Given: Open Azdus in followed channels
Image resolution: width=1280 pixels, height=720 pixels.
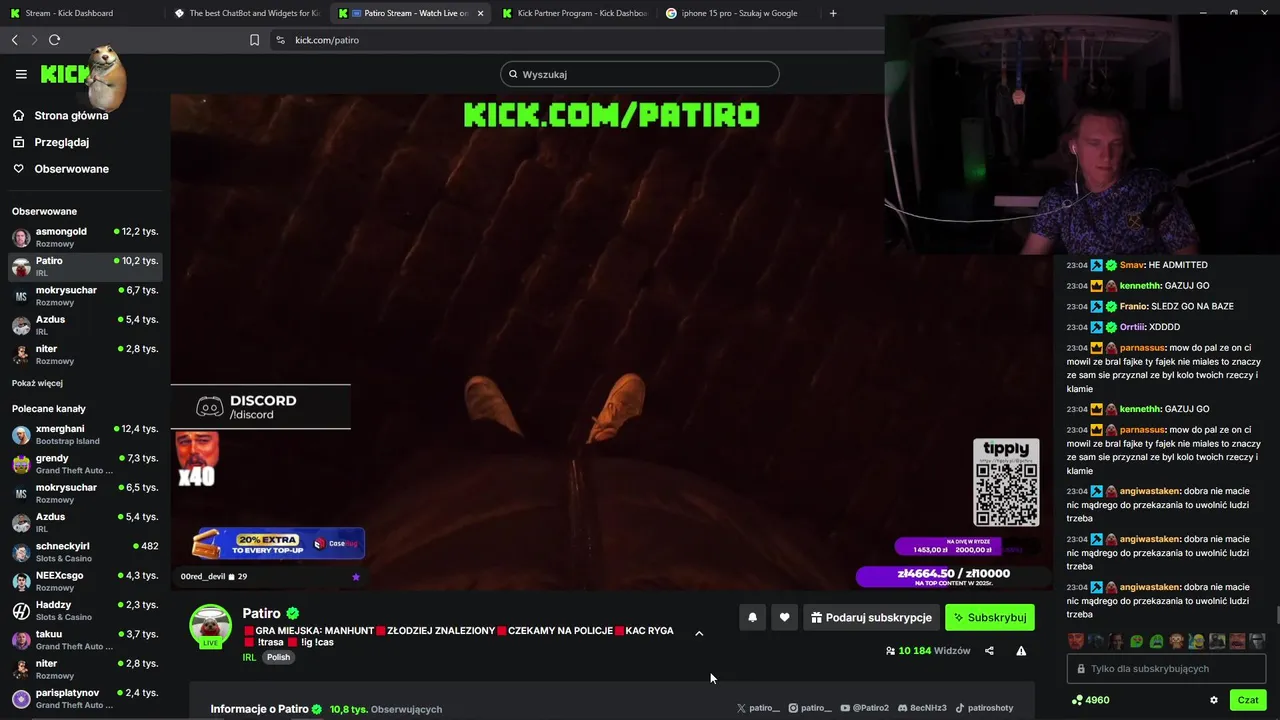Looking at the screenshot, I should tap(85, 325).
